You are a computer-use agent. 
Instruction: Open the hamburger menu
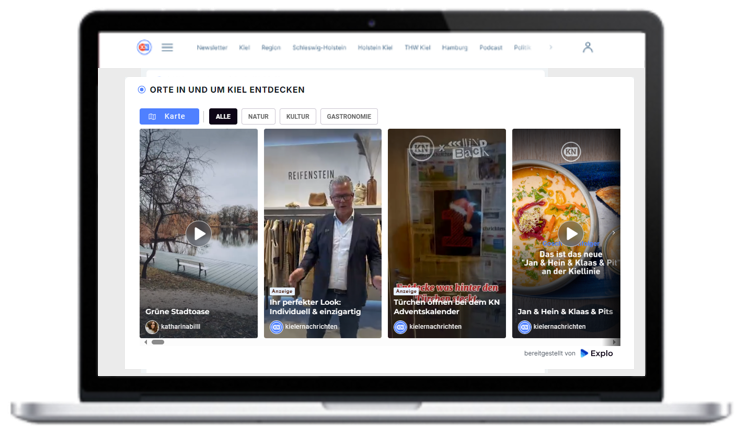click(x=167, y=47)
